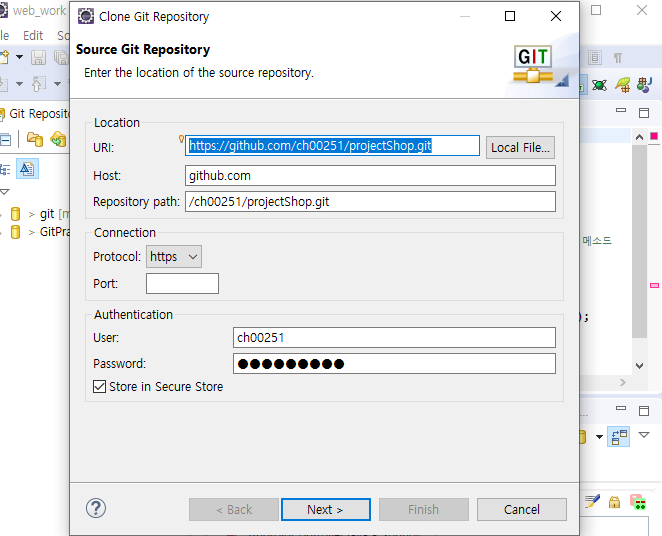Screen dimensions: 662x536
Task: Click the pink overview ruler marker
Action: pos(654,286)
